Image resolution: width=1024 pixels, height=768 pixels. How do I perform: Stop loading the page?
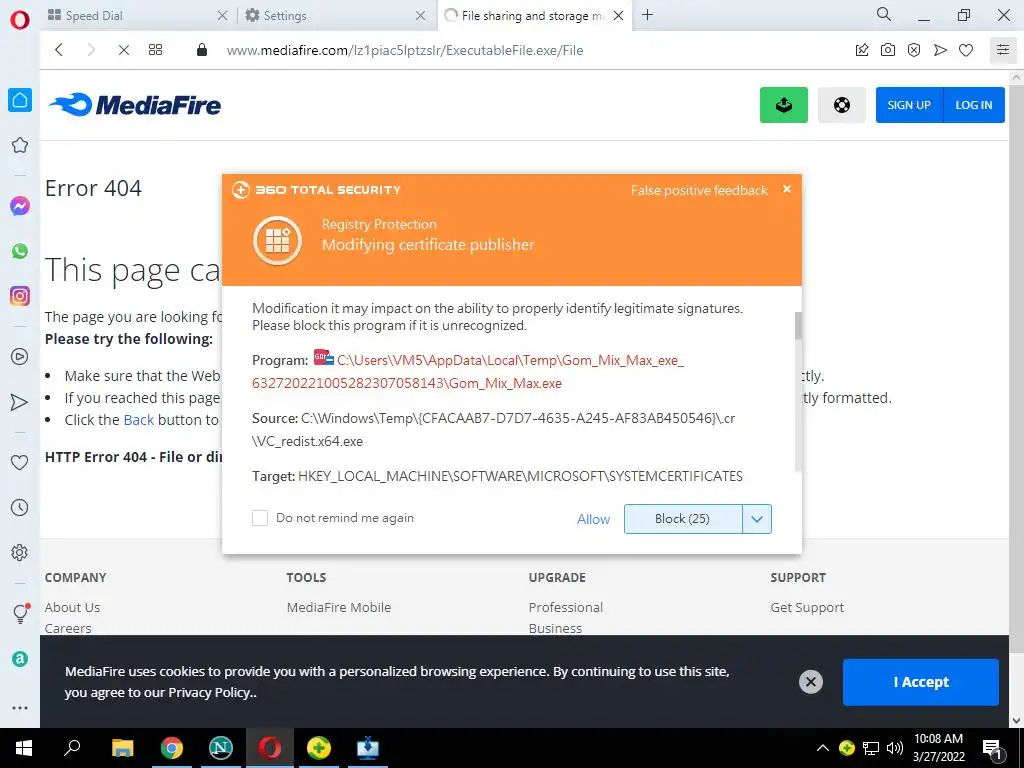123,50
